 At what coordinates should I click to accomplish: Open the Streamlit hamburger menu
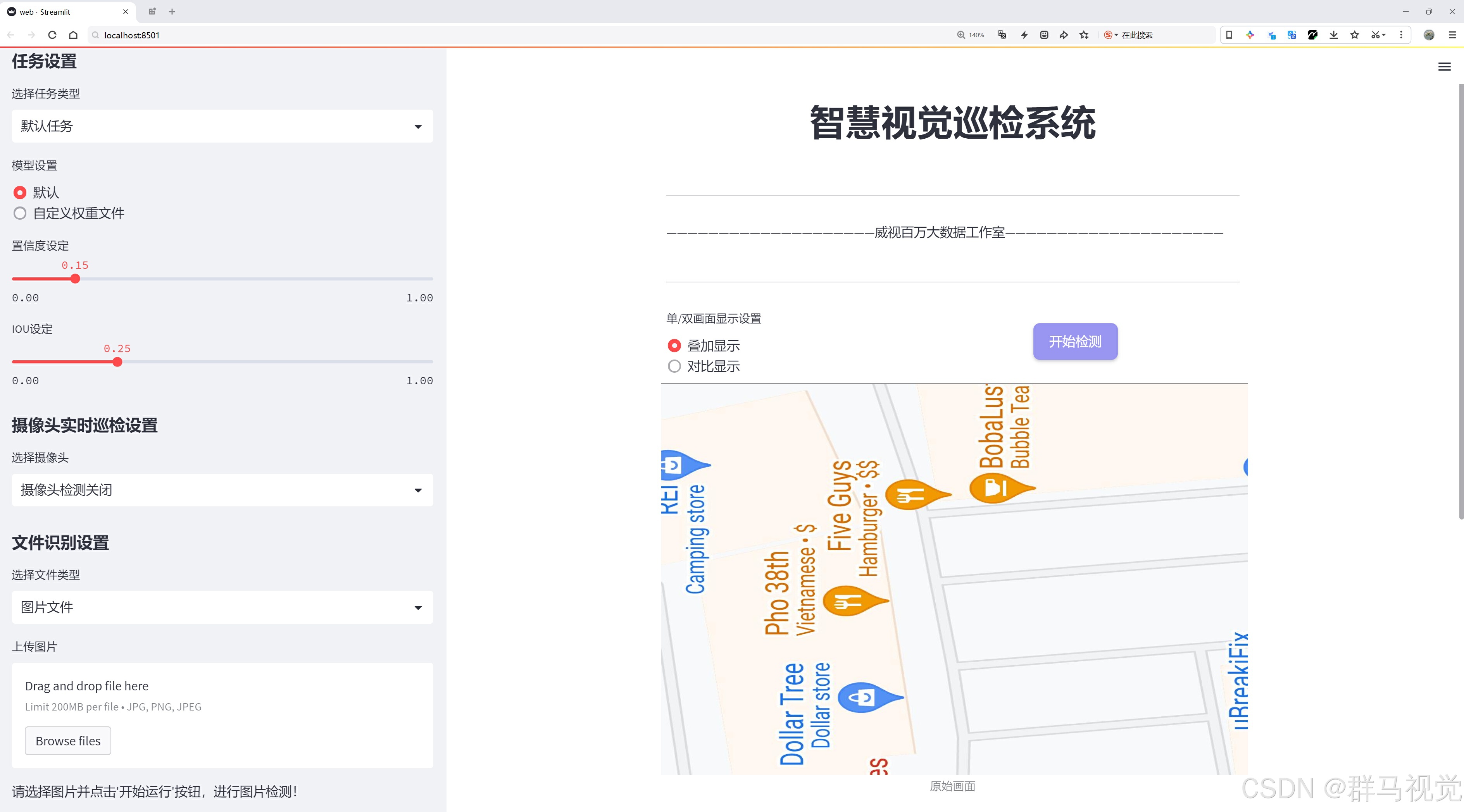click(x=1444, y=67)
